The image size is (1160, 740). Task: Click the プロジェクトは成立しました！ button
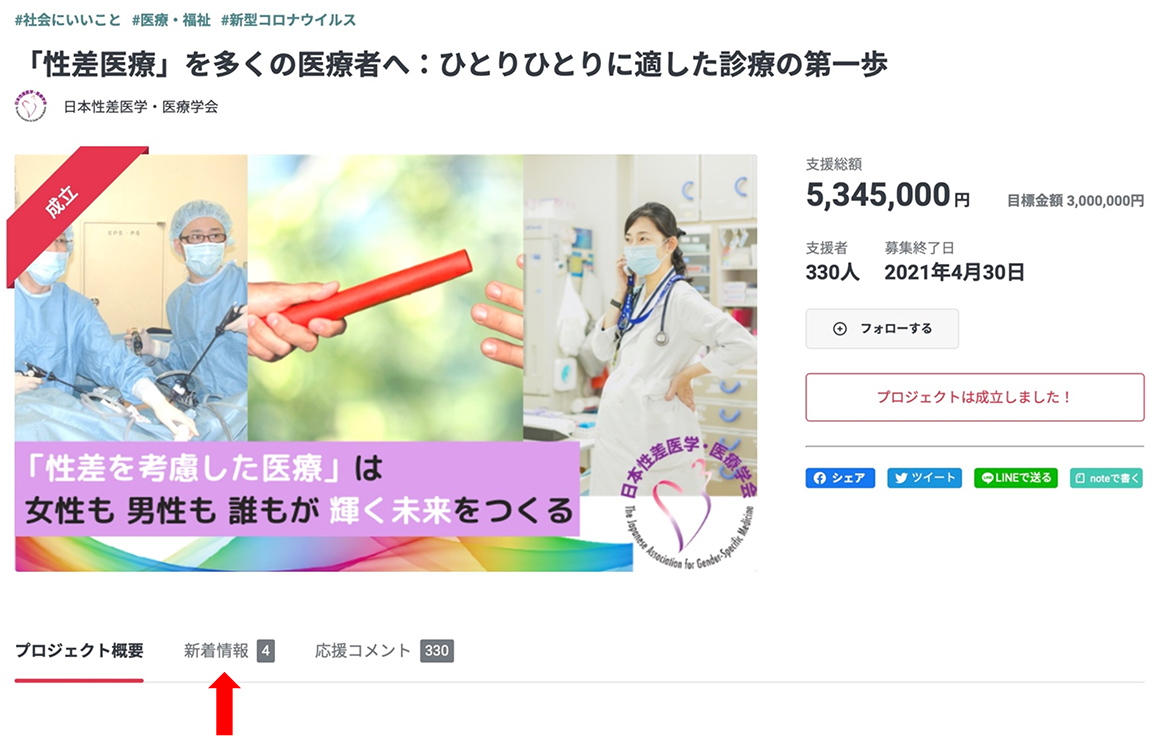tap(974, 397)
